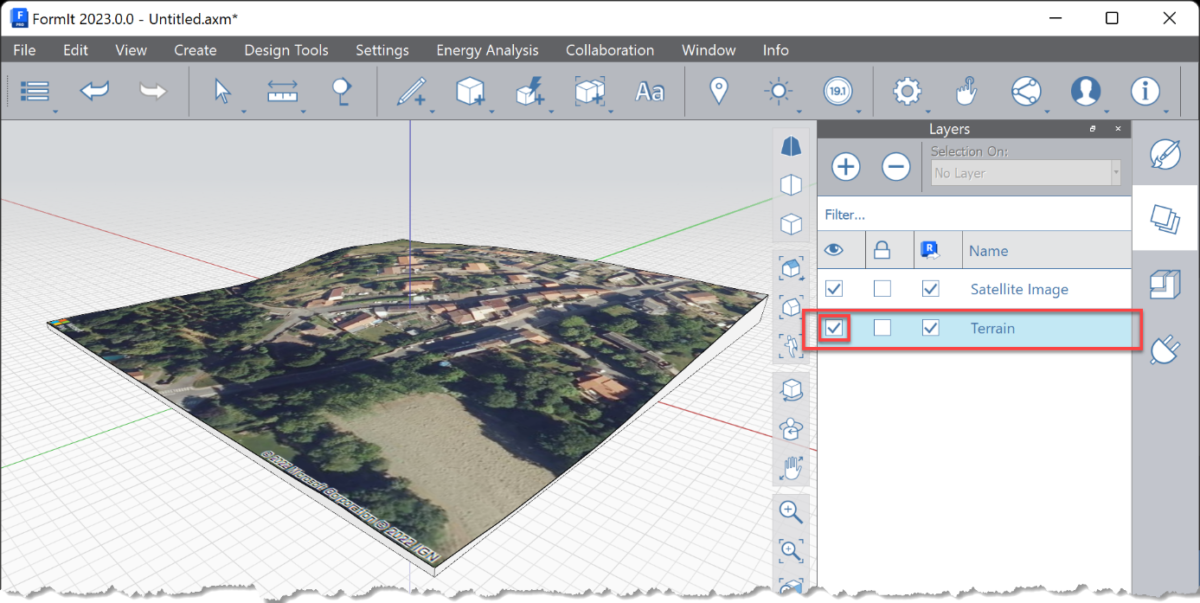Open the Sun and shadows tool

(777, 91)
